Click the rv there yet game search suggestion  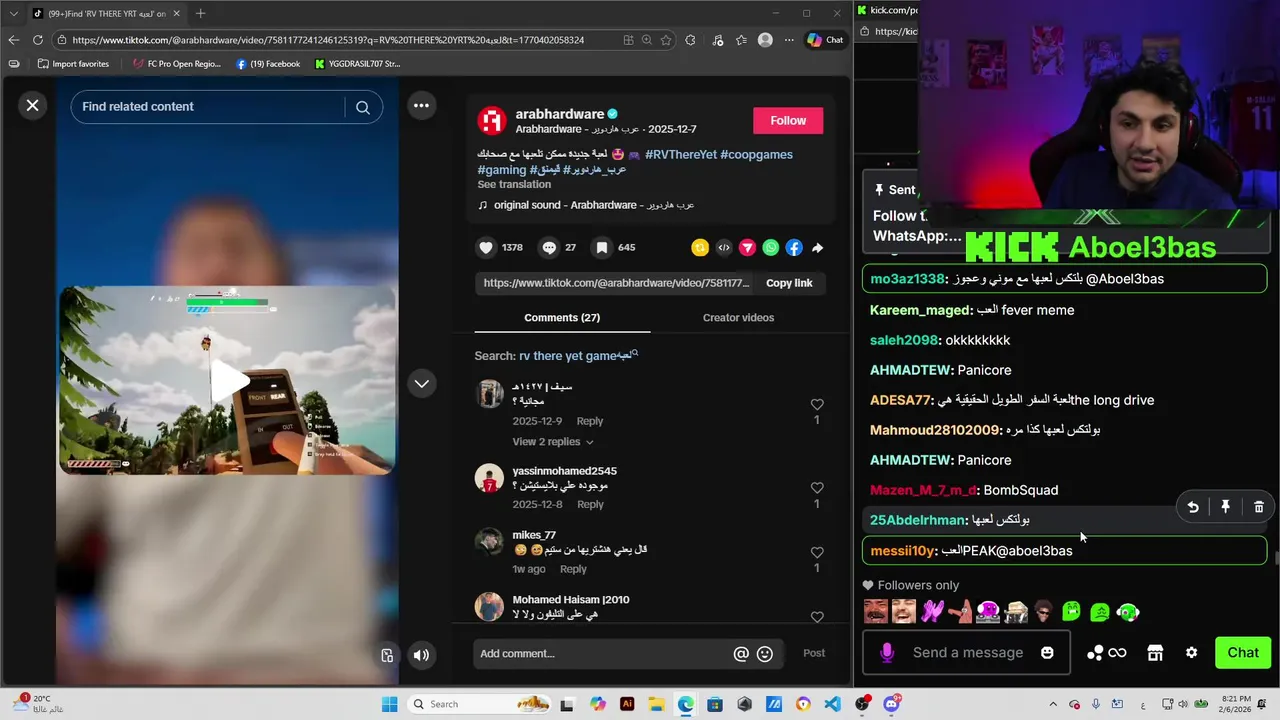[x=578, y=356]
